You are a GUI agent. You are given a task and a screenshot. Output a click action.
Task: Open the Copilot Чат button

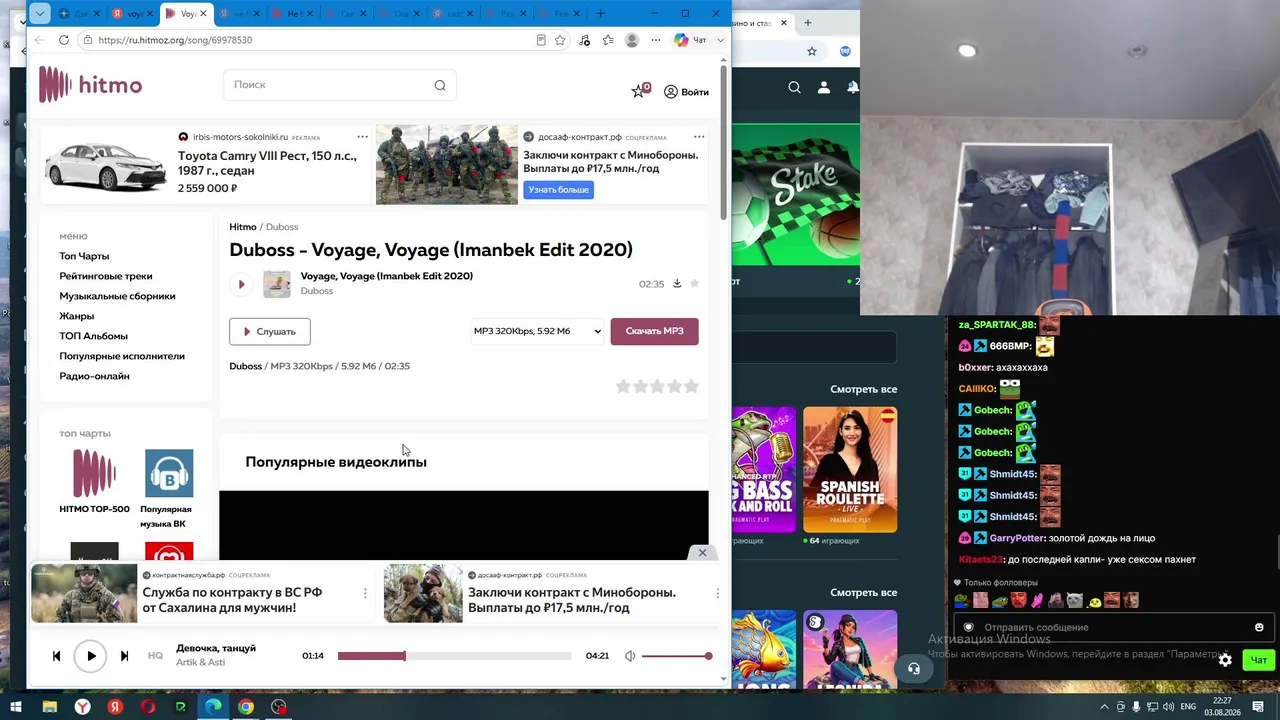[691, 40]
